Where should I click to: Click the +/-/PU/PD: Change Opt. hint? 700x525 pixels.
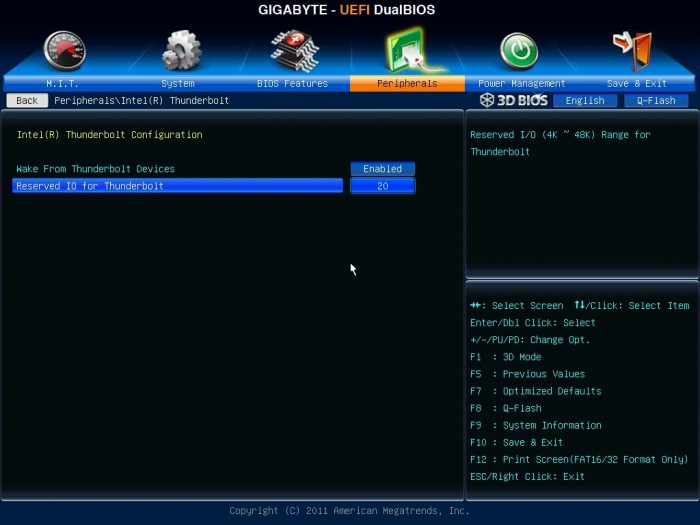[x=530, y=340]
